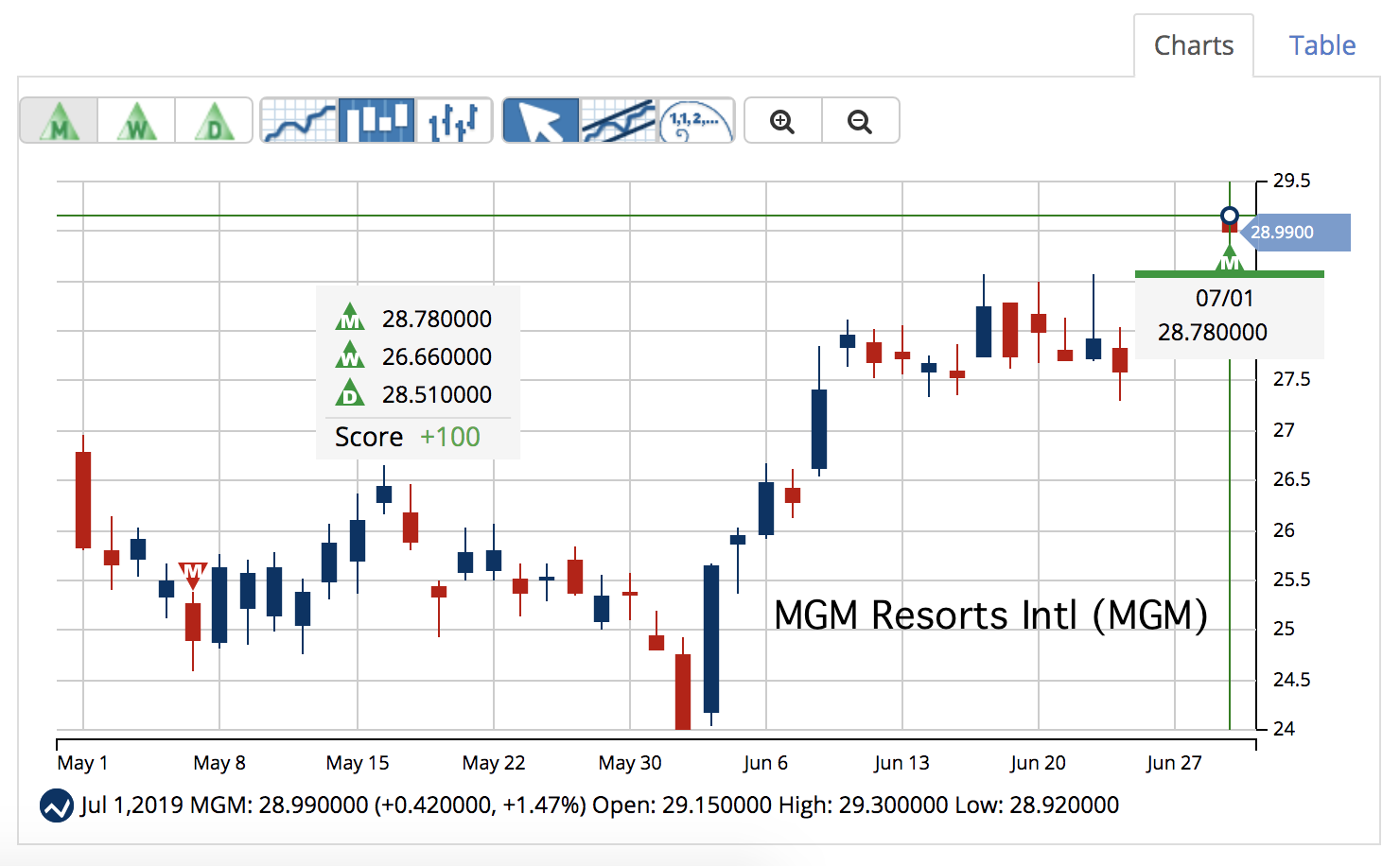Choose the arrow pointer tool
1400x866 pixels.
click(541, 121)
